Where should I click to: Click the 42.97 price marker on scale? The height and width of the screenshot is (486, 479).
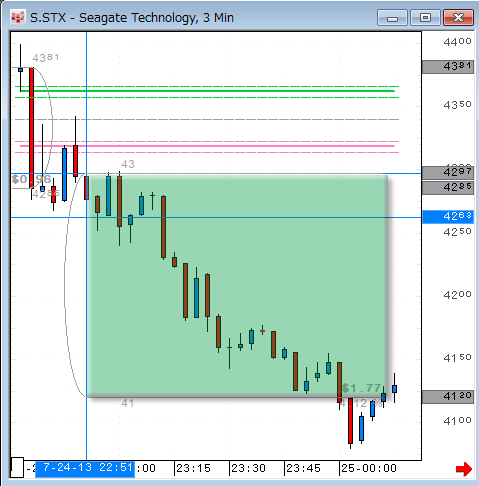tap(448, 172)
